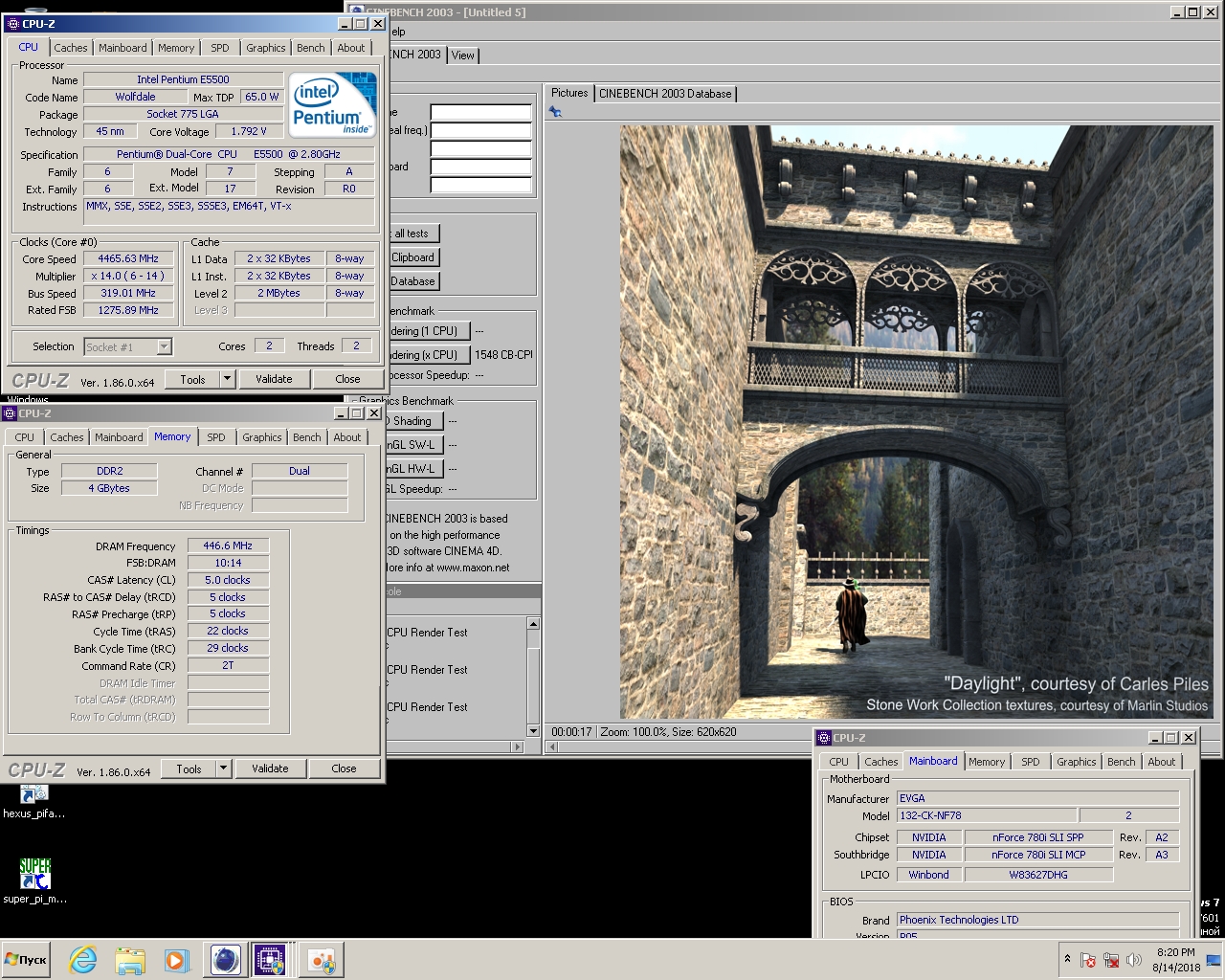Switch to CPU tab in Memory window
Viewport: 1225px width, 980px height.
(25, 437)
